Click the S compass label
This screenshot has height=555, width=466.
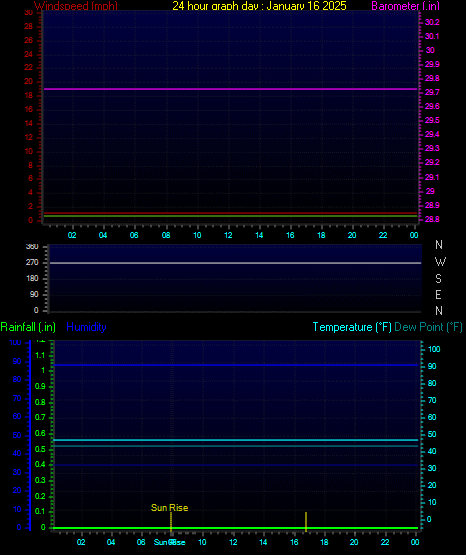(438, 279)
